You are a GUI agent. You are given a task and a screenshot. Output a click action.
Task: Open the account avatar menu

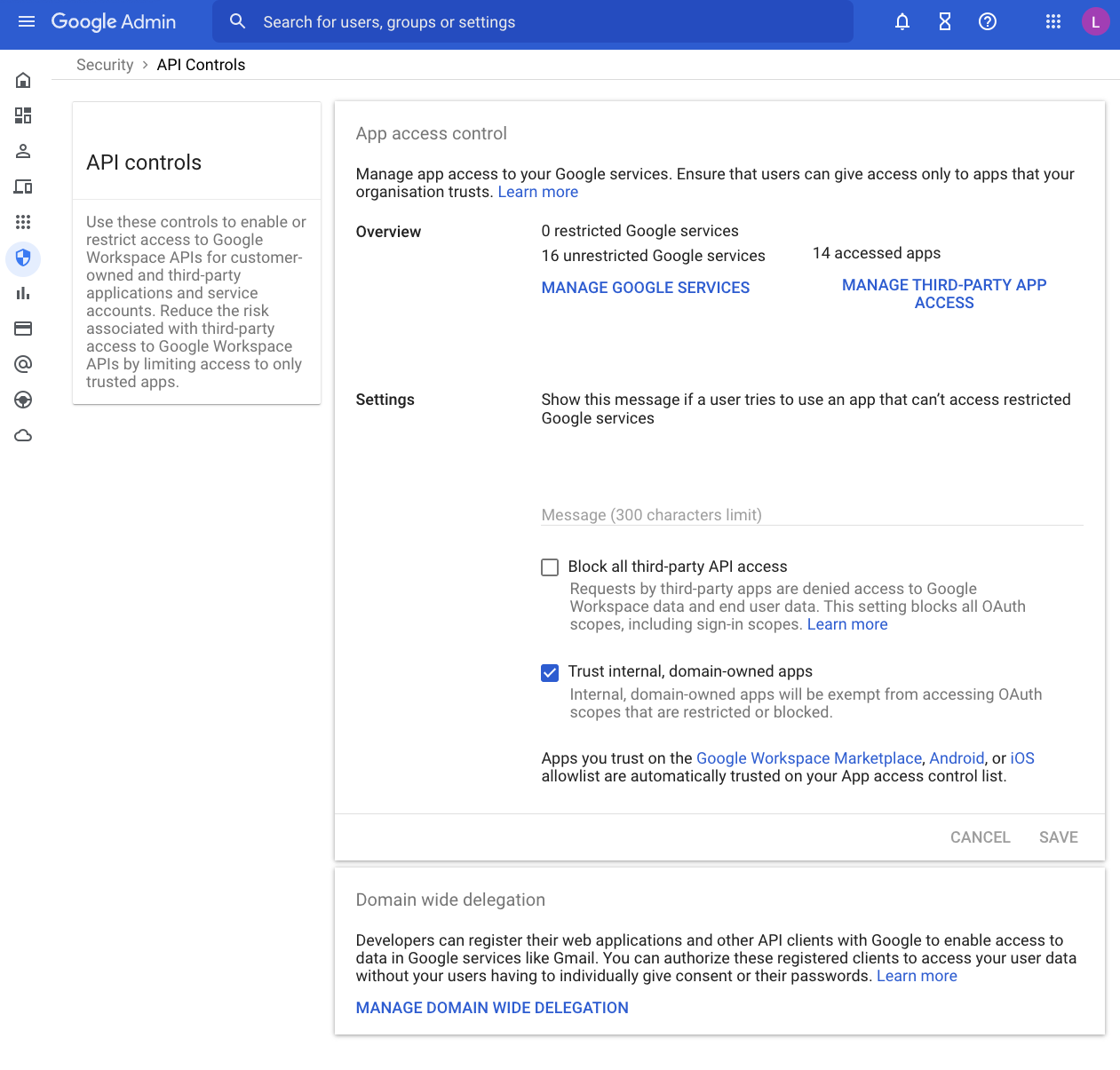pyautogui.click(x=1095, y=21)
